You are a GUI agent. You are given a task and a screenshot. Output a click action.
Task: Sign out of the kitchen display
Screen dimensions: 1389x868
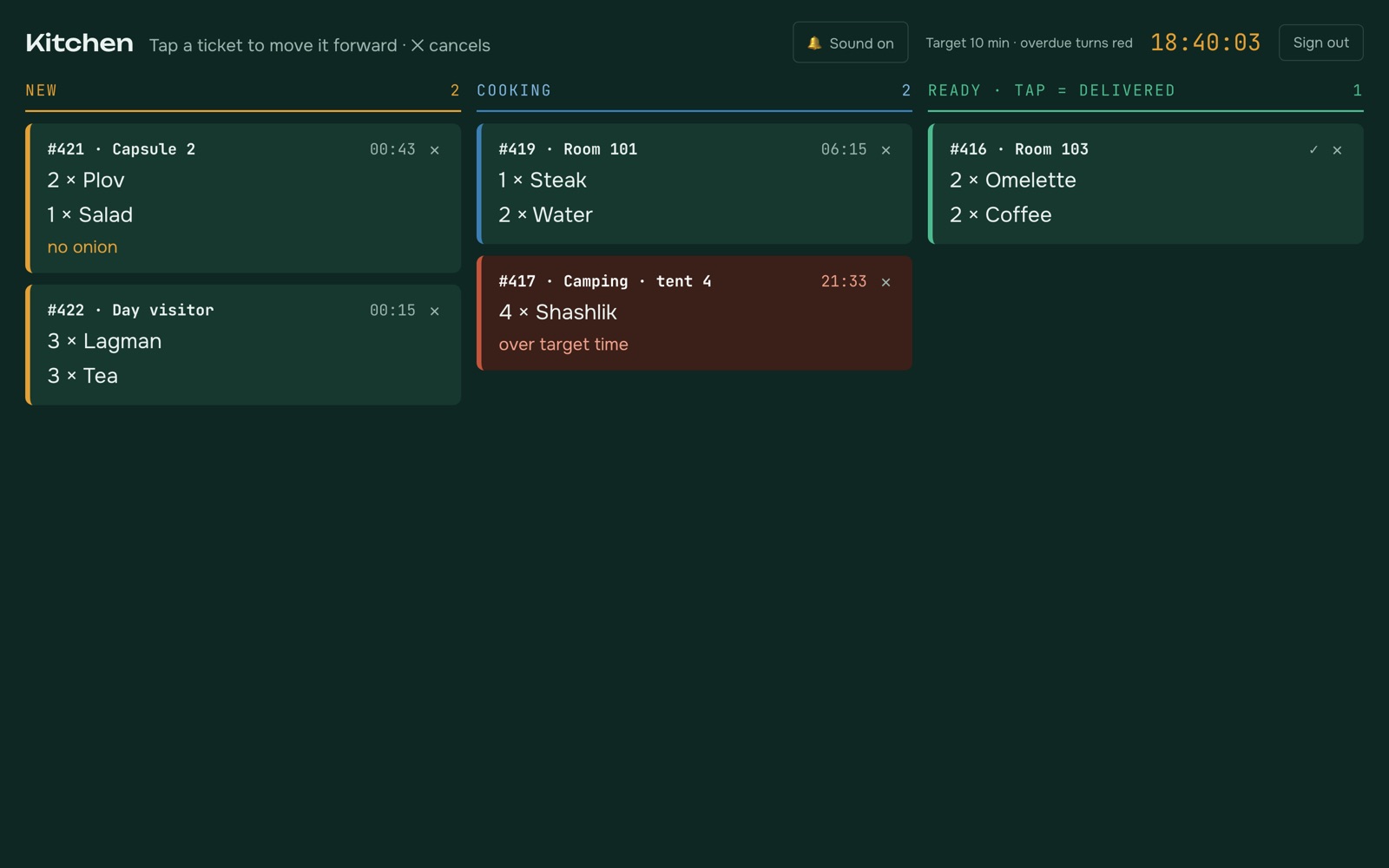click(1320, 43)
